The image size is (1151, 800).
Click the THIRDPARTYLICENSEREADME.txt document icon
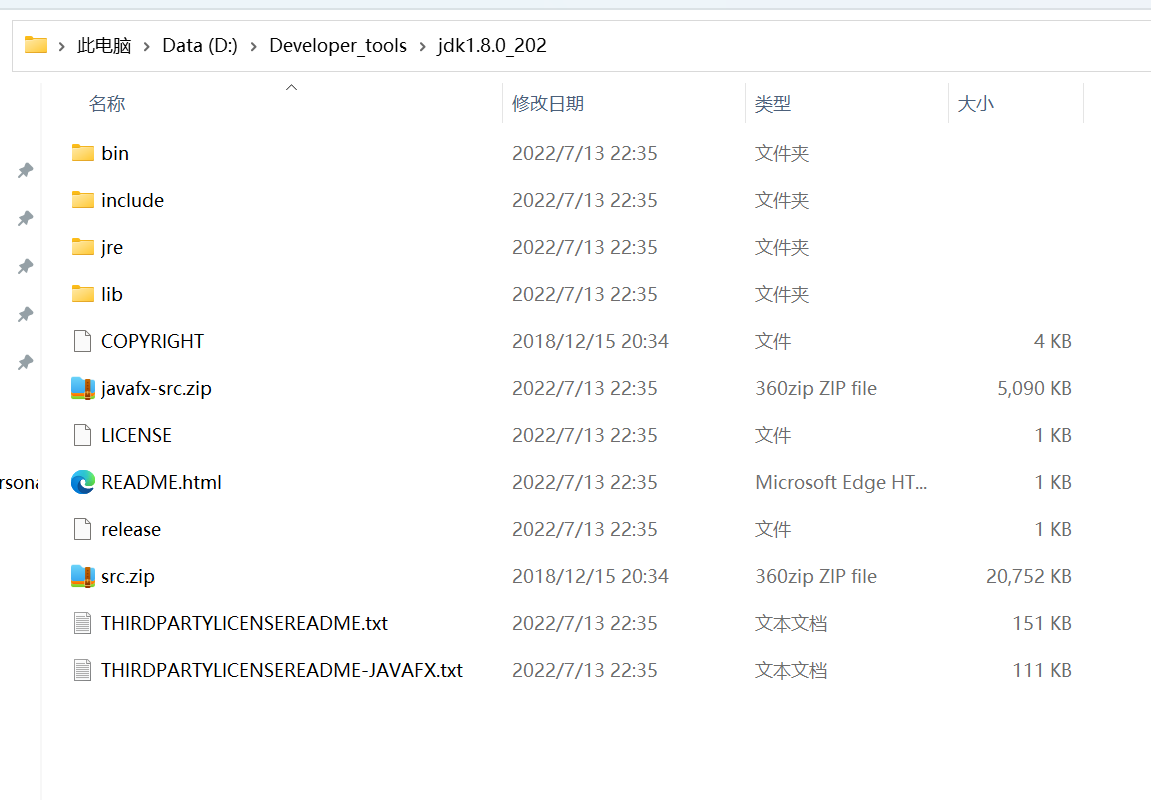pos(82,623)
